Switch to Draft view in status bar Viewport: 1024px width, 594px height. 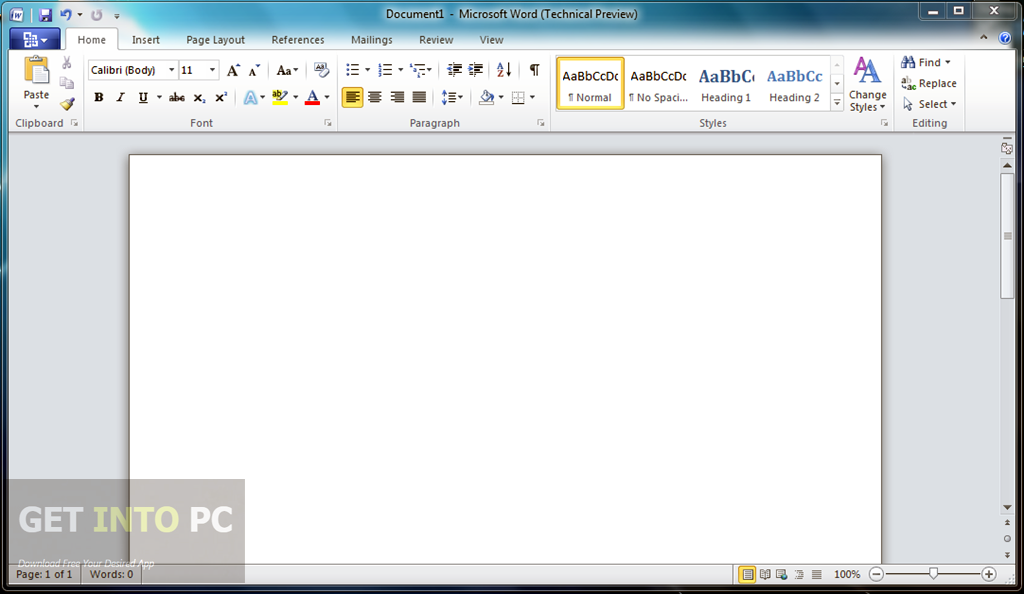(816, 574)
